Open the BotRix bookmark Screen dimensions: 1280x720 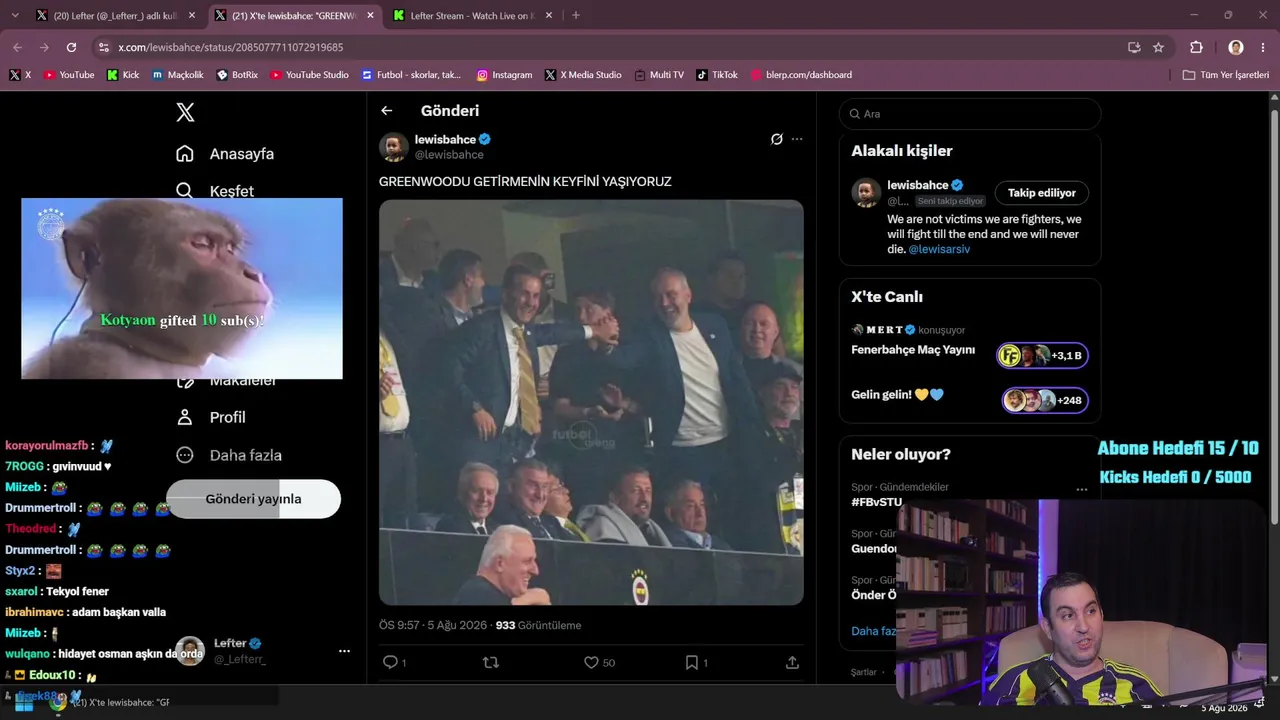pos(237,75)
